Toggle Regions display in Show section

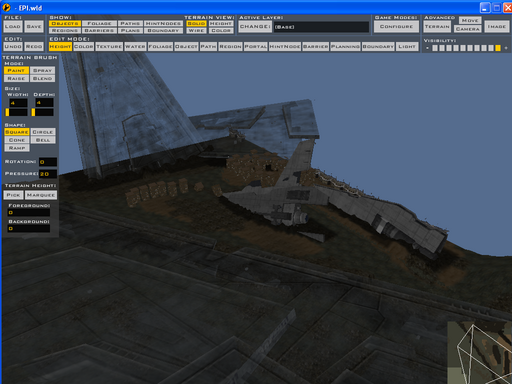pyautogui.click(x=65, y=31)
